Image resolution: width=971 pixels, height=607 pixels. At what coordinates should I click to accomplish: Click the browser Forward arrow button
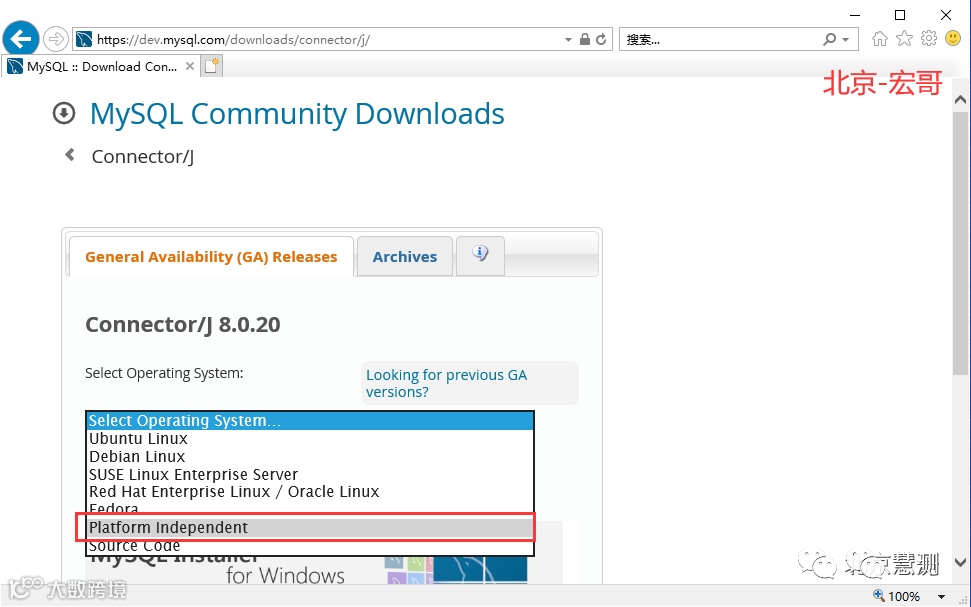pos(56,40)
